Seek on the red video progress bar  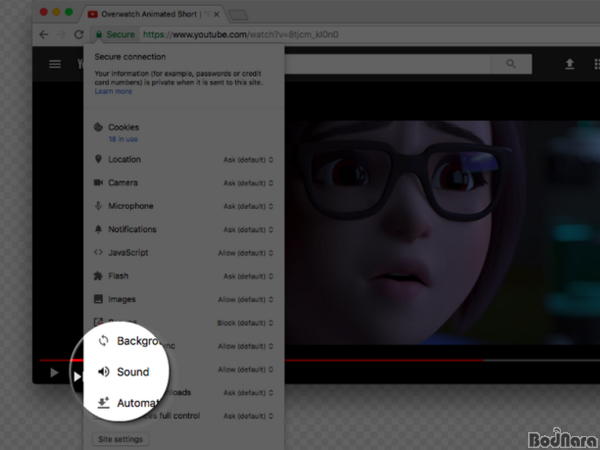320,360
